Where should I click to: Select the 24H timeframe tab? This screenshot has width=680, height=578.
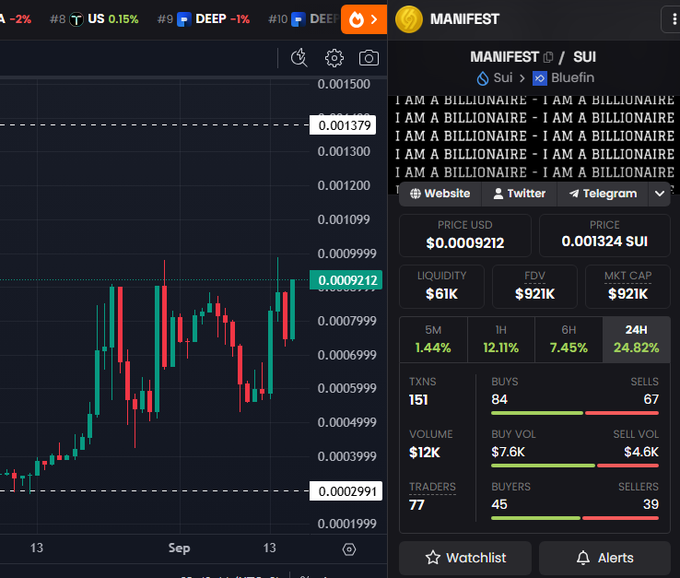(x=636, y=339)
